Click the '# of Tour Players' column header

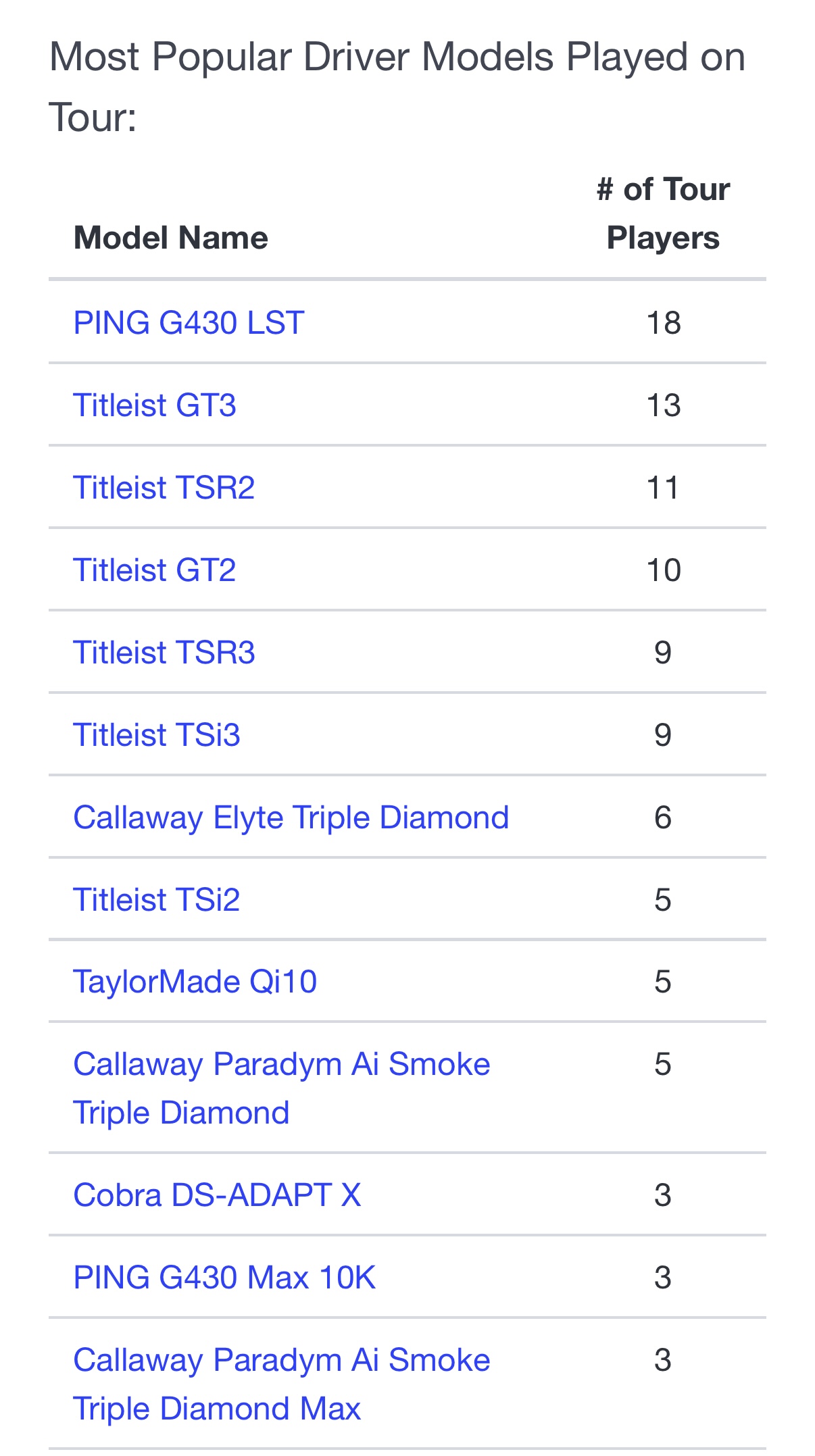663,214
